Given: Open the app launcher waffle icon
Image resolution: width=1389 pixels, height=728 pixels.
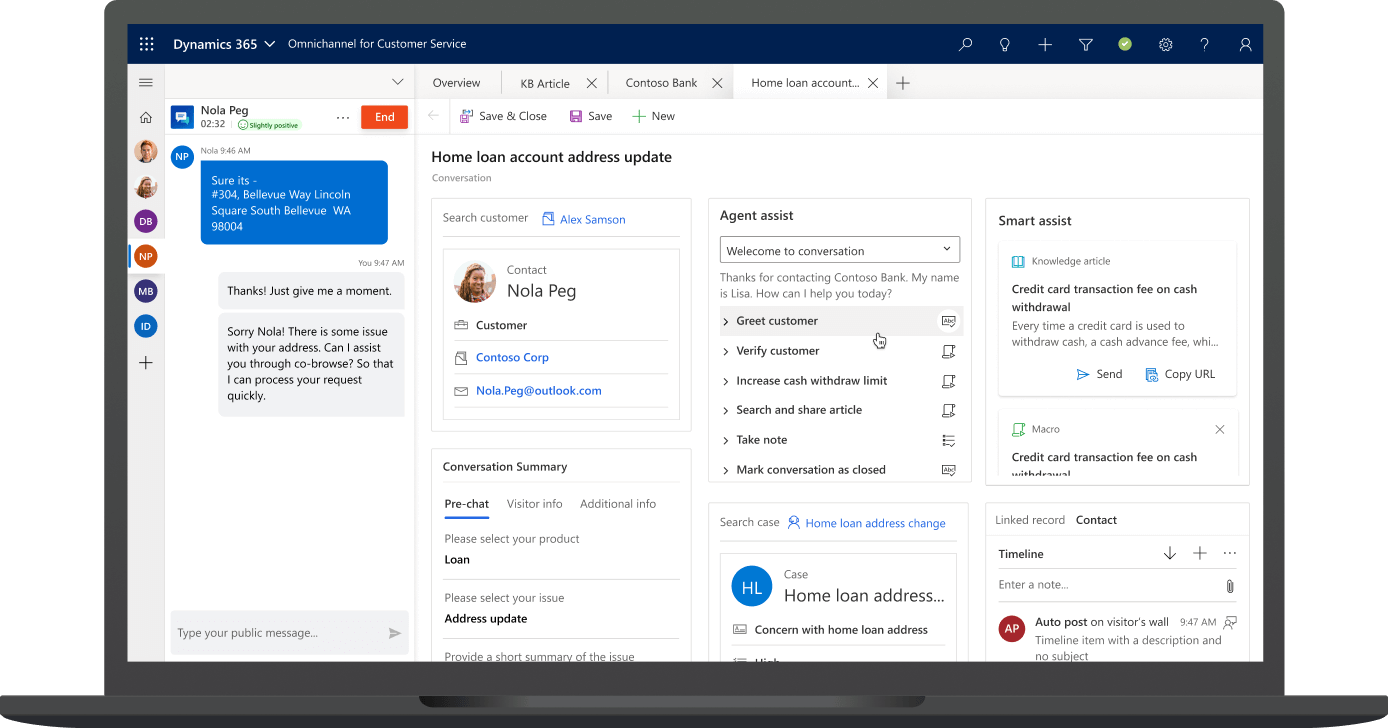Looking at the screenshot, I should [x=147, y=44].
